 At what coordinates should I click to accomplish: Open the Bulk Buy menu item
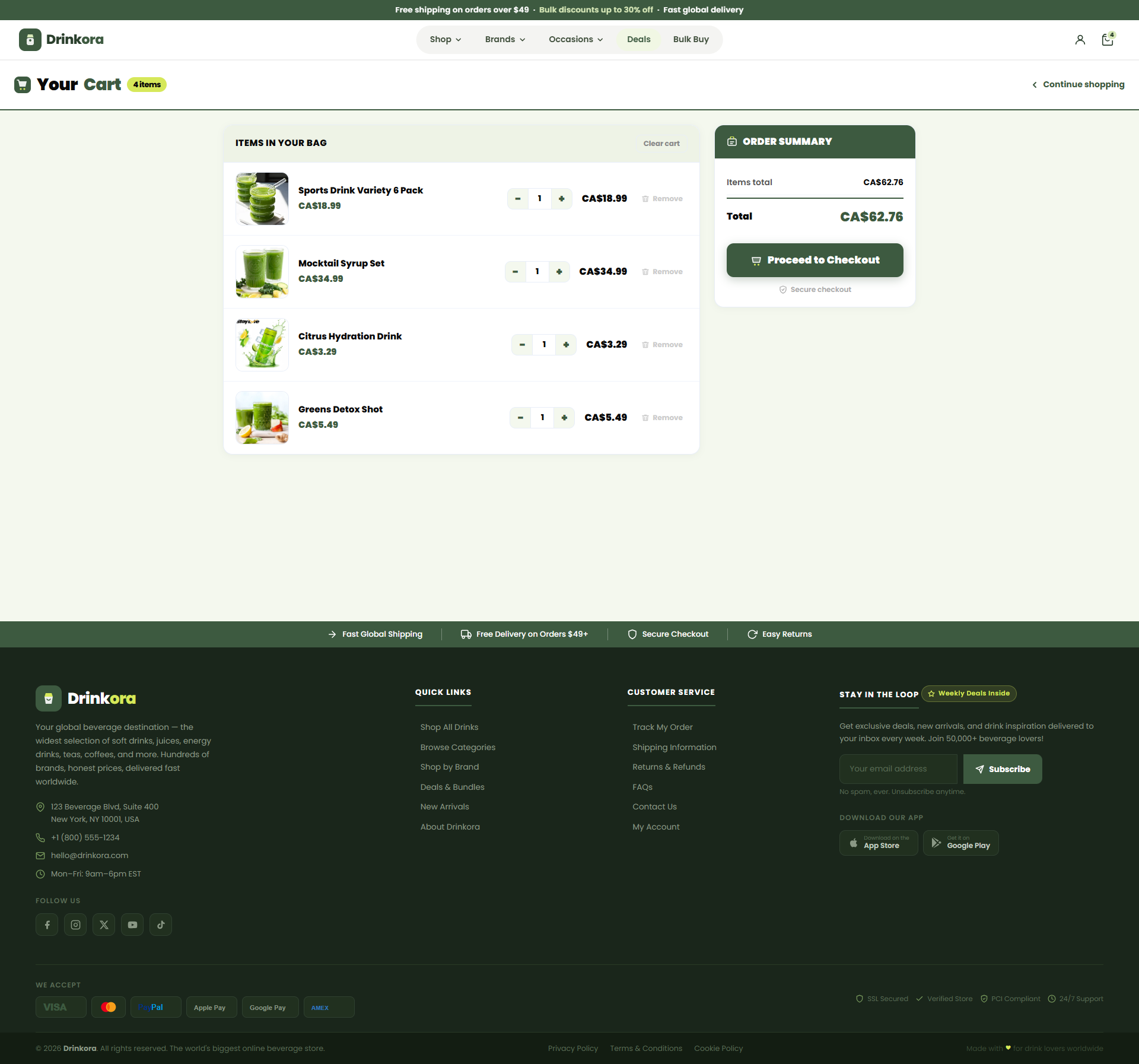tap(691, 40)
